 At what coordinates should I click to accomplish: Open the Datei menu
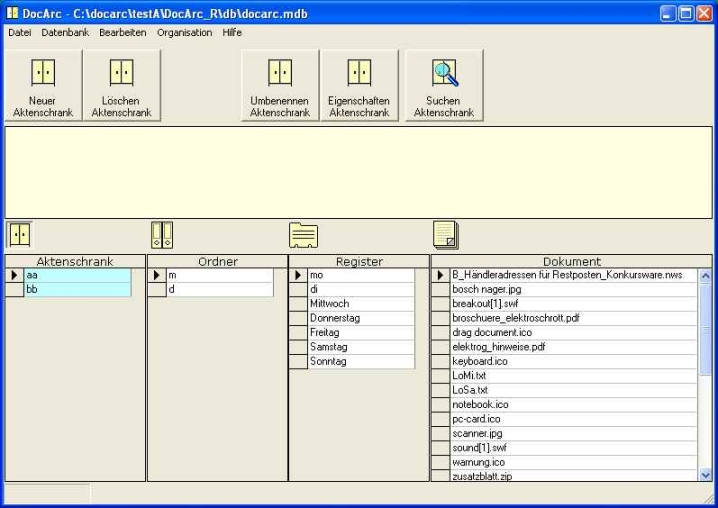20,32
